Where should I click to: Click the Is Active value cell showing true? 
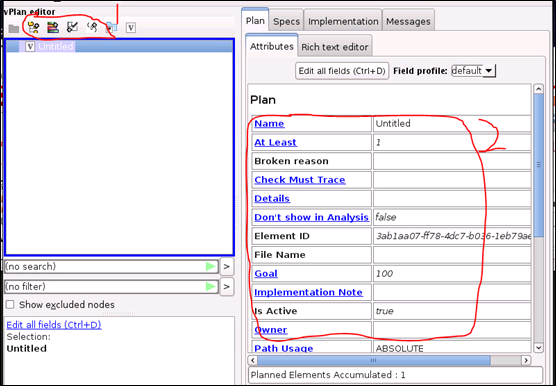click(x=452, y=311)
